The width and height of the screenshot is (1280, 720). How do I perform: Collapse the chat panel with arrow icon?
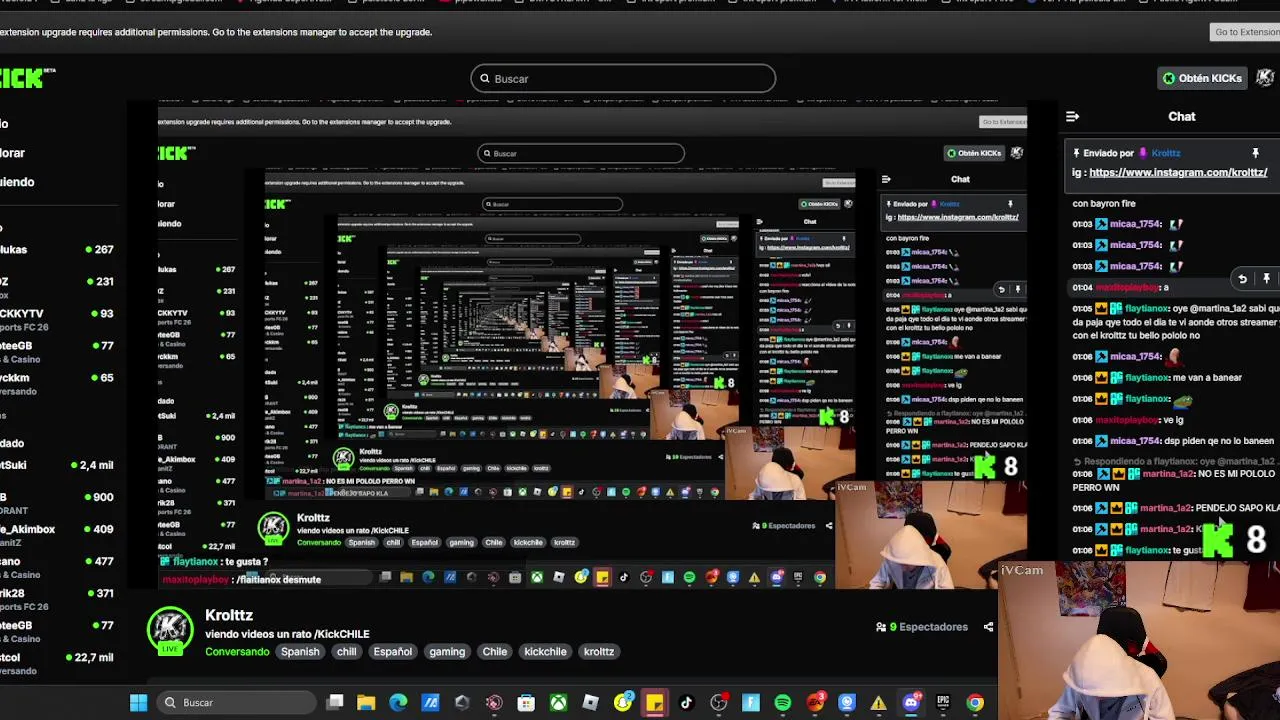click(x=1072, y=116)
